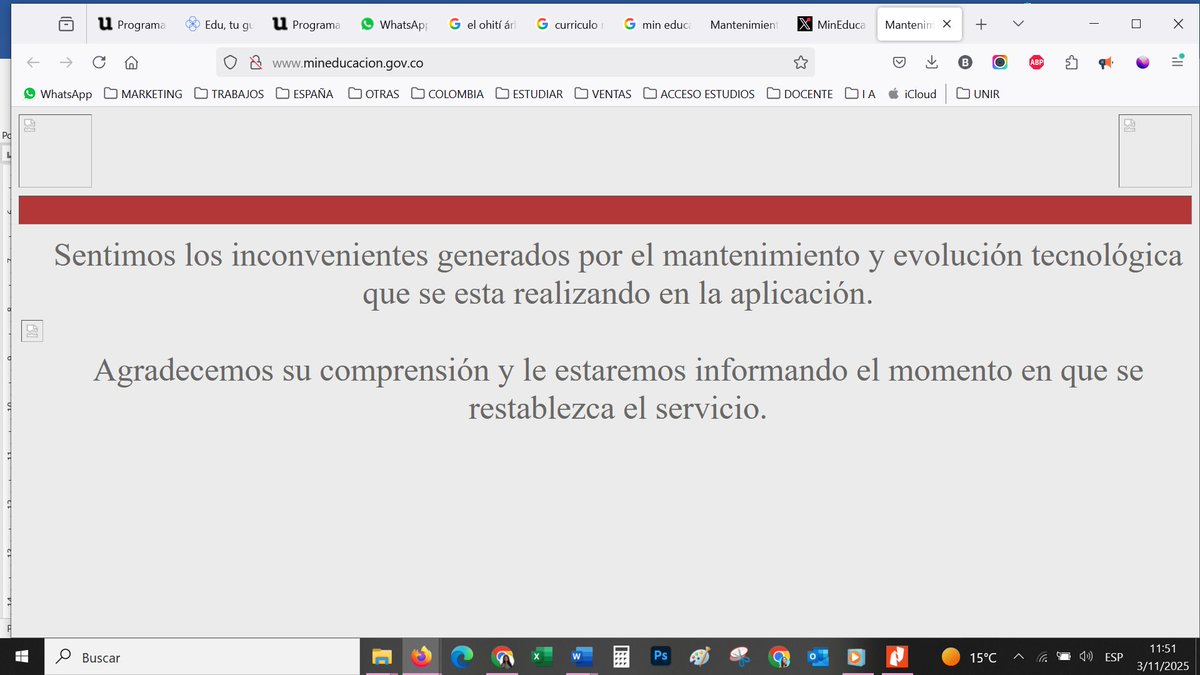Screen dimensions: 1200x675
Task: Click the broken image at page top-left
Action: tap(55, 151)
